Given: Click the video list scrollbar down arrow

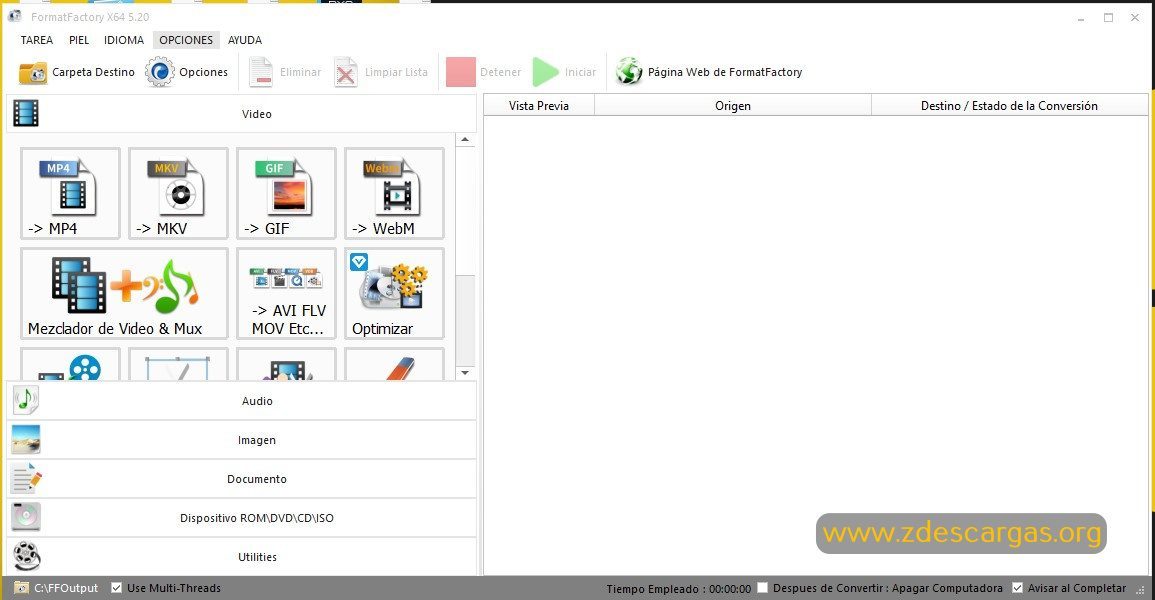Looking at the screenshot, I should coord(465,373).
